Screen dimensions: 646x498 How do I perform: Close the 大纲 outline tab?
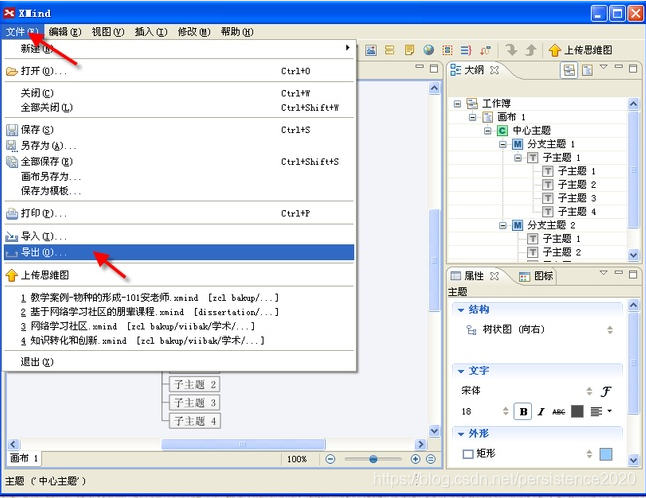pyautogui.click(x=494, y=70)
